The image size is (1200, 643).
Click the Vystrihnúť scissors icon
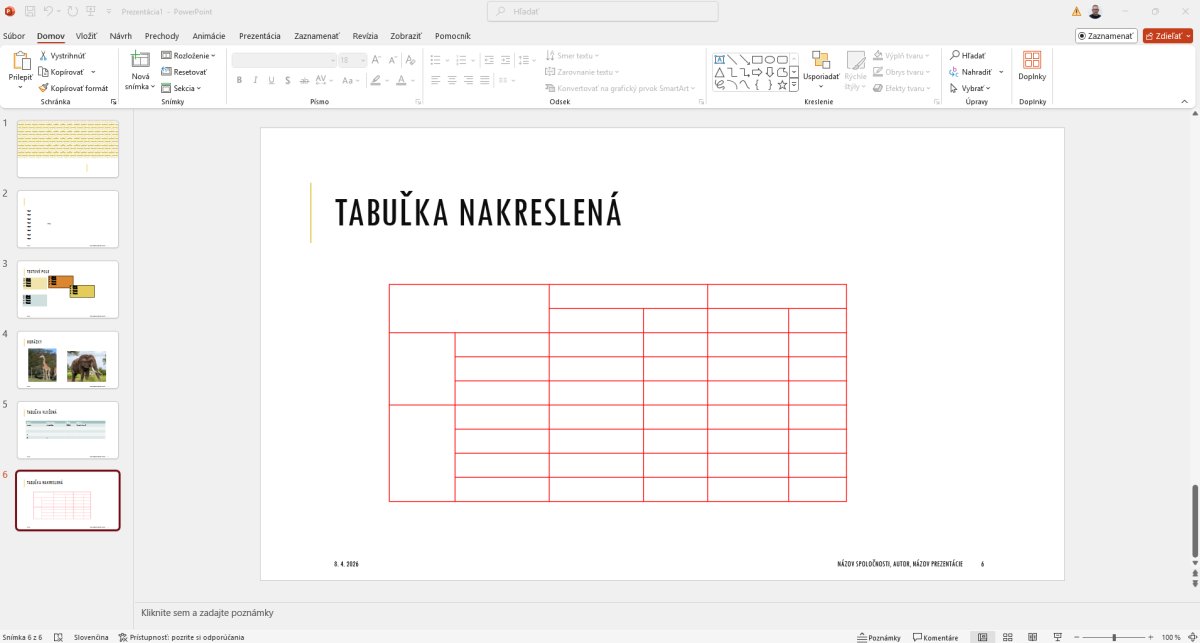[44, 56]
